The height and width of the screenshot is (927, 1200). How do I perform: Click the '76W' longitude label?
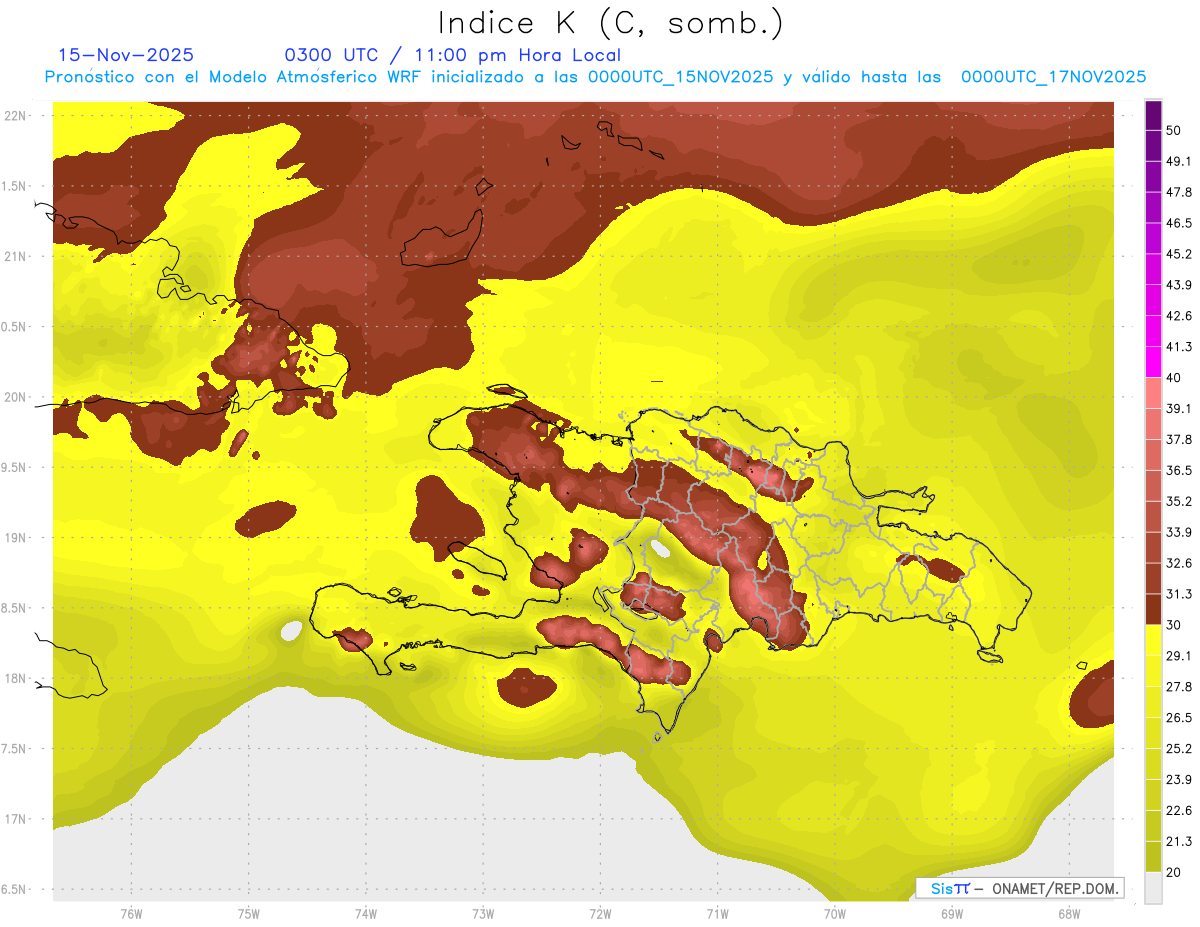(x=131, y=914)
